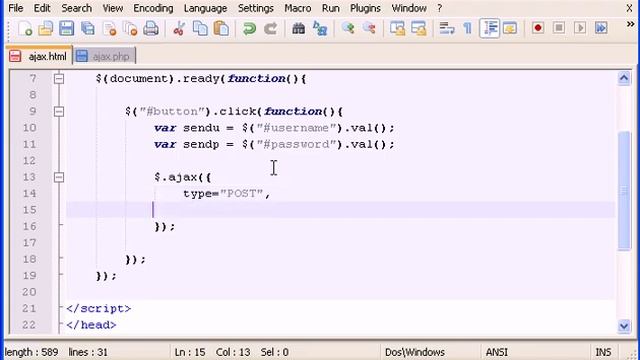Switch to the ajax.php tab
Viewport: 640px width, 360px height.
point(104,56)
